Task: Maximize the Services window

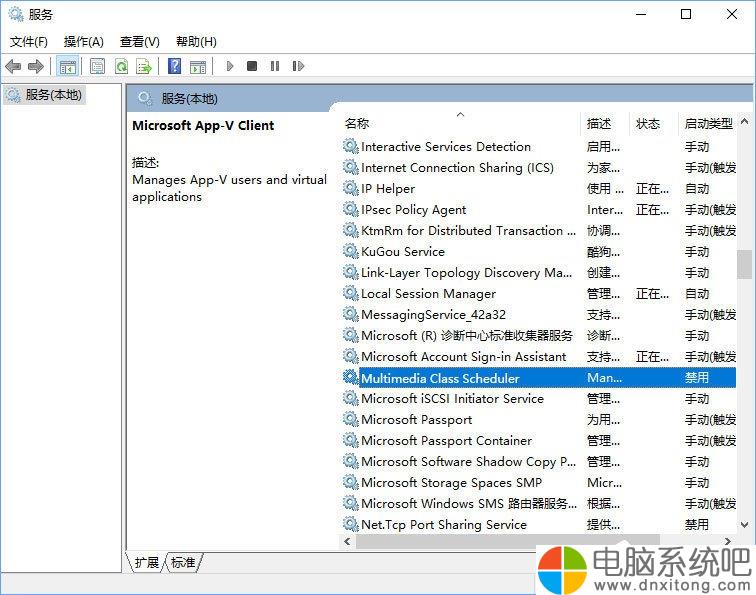Action: click(x=686, y=14)
